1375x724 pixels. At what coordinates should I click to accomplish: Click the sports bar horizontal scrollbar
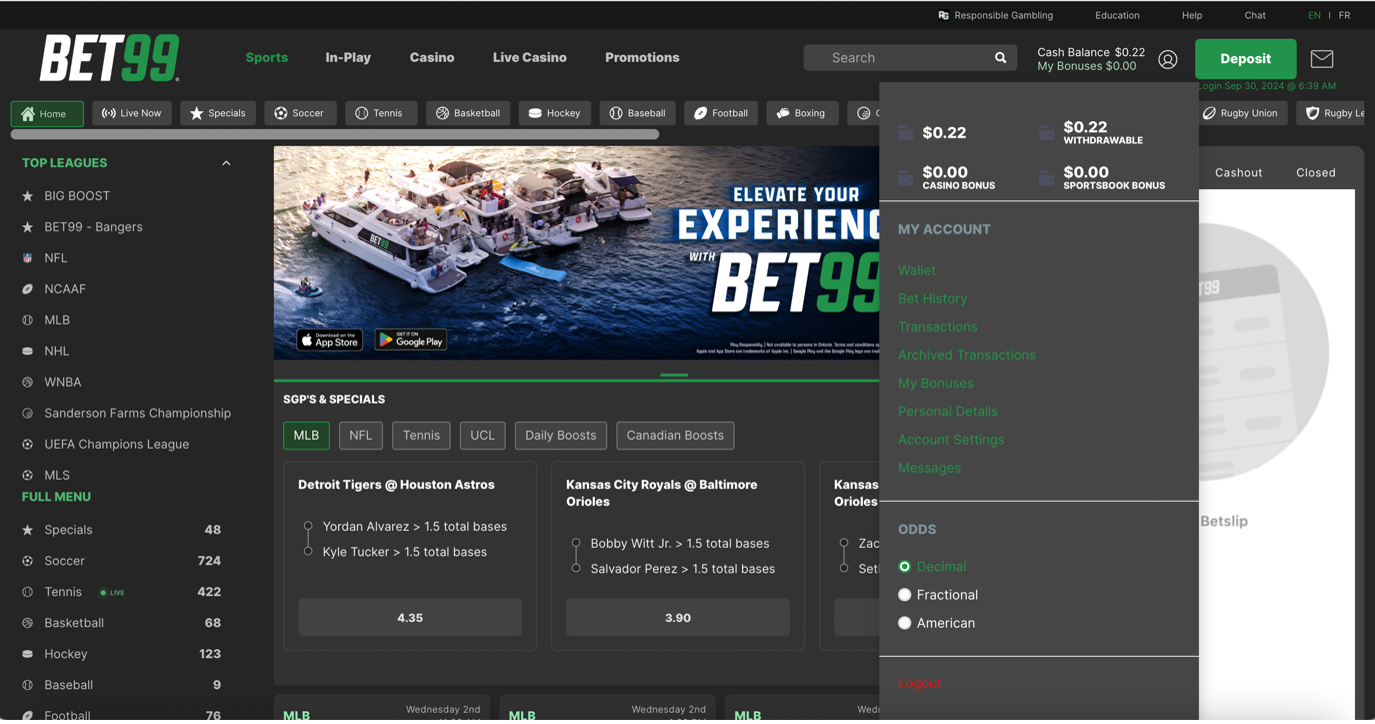[x=335, y=134]
